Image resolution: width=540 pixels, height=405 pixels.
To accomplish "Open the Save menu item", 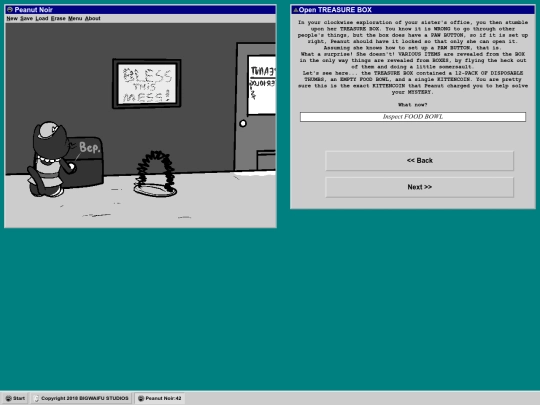I will 26,18.
